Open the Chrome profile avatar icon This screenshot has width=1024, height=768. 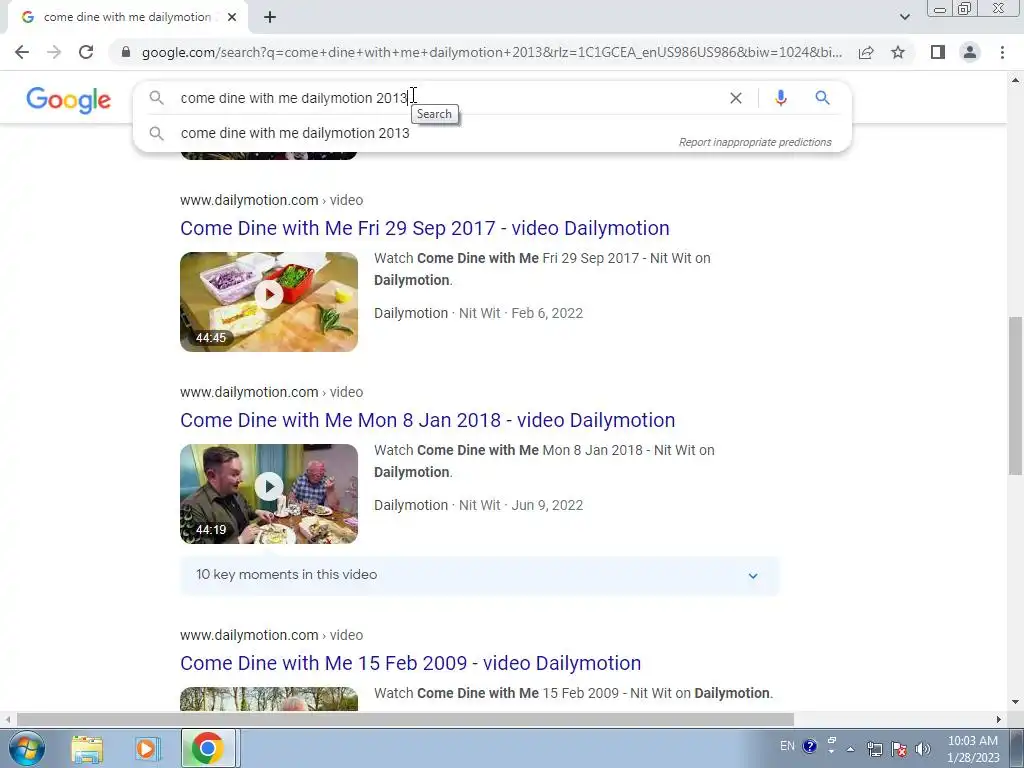click(970, 52)
